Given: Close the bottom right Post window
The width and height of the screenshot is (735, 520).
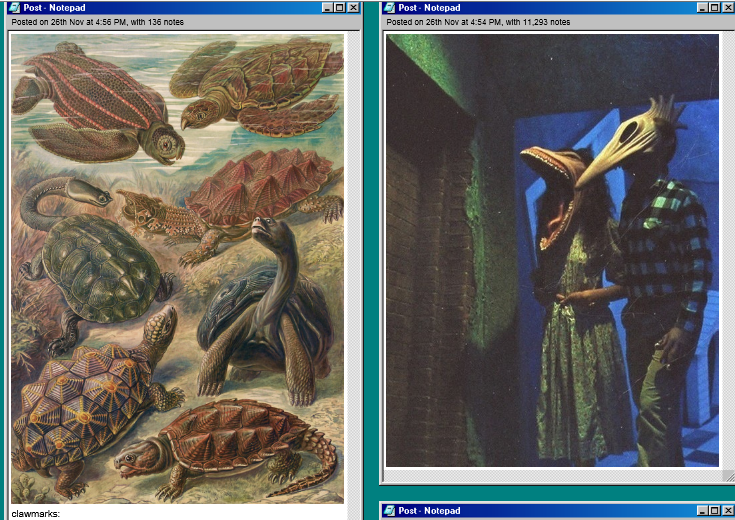Looking at the screenshot, I should point(728,510).
